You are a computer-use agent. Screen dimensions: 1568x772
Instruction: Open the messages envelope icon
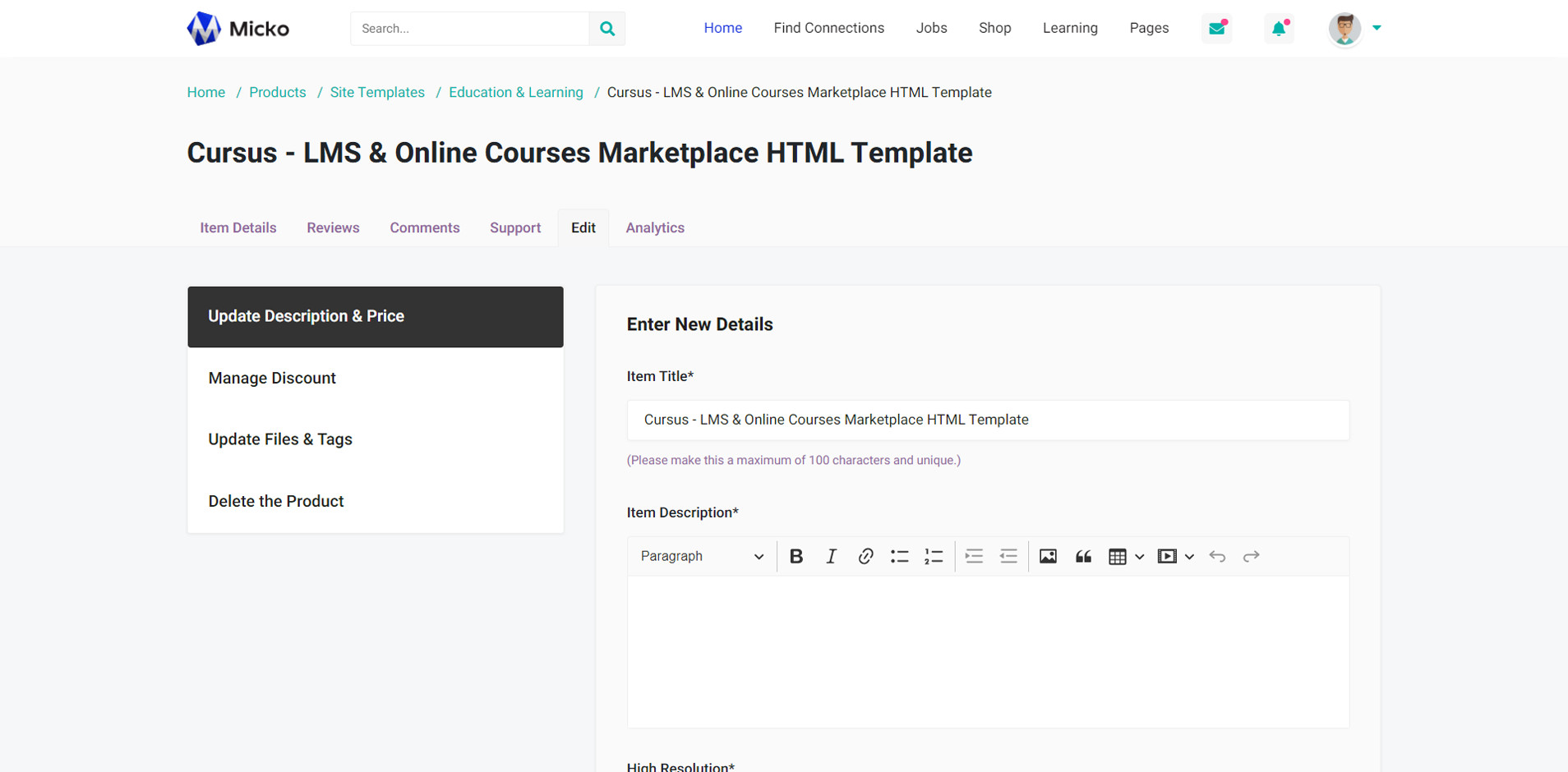[1216, 29]
